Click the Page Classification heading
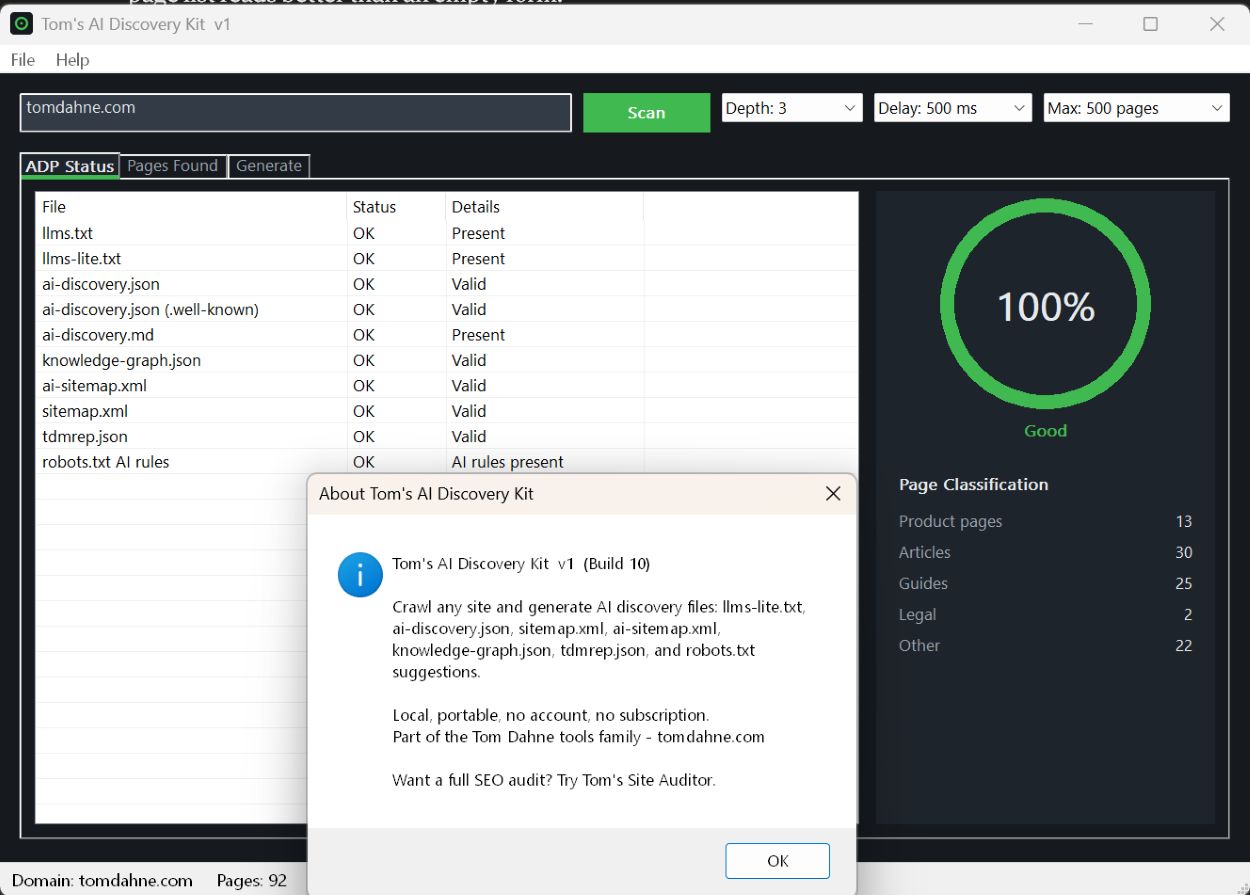Screen dimensions: 1250x895 (x=973, y=484)
